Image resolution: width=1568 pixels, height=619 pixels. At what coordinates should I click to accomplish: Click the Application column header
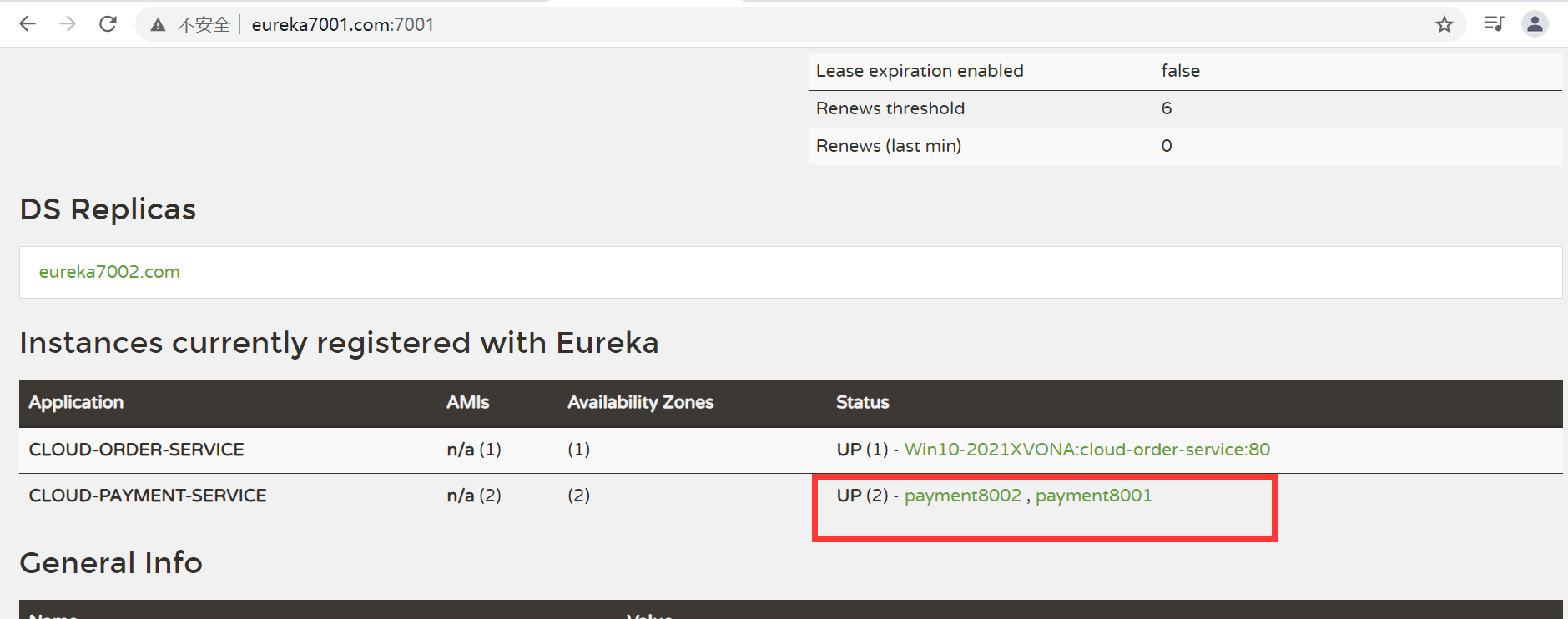(x=76, y=402)
